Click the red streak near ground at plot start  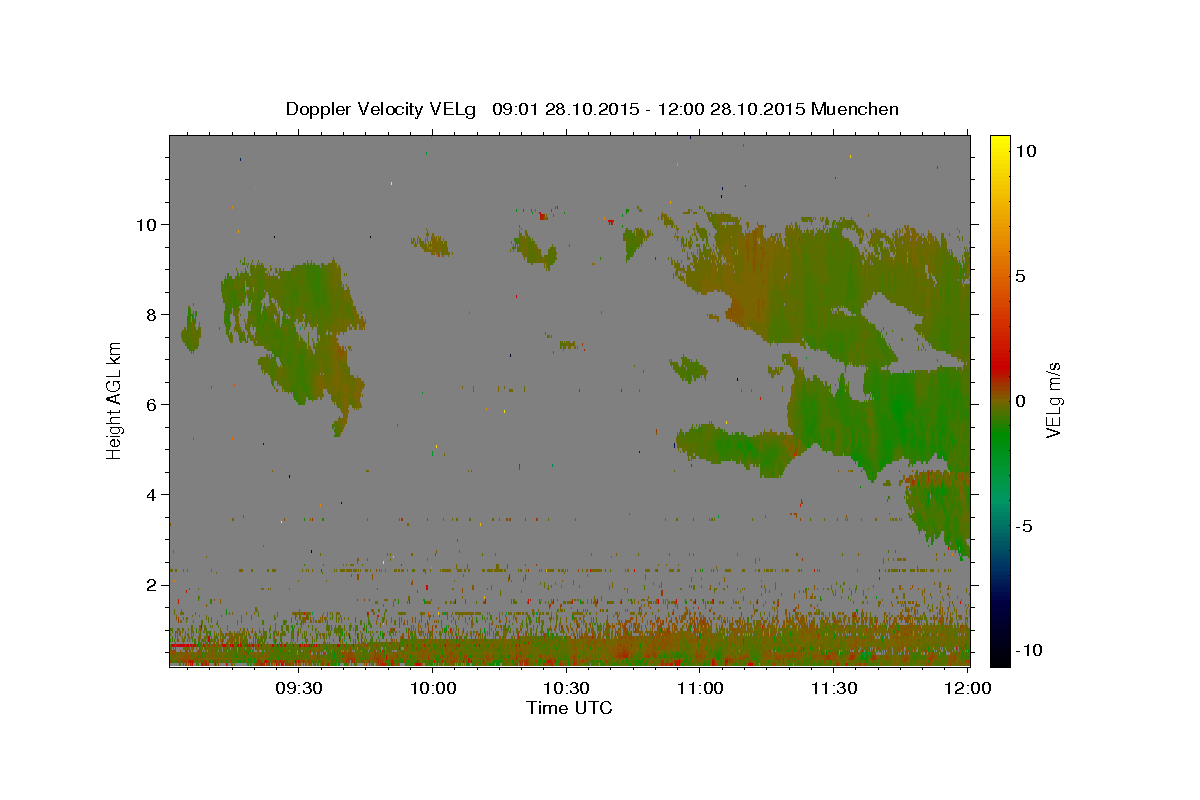(x=198, y=646)
